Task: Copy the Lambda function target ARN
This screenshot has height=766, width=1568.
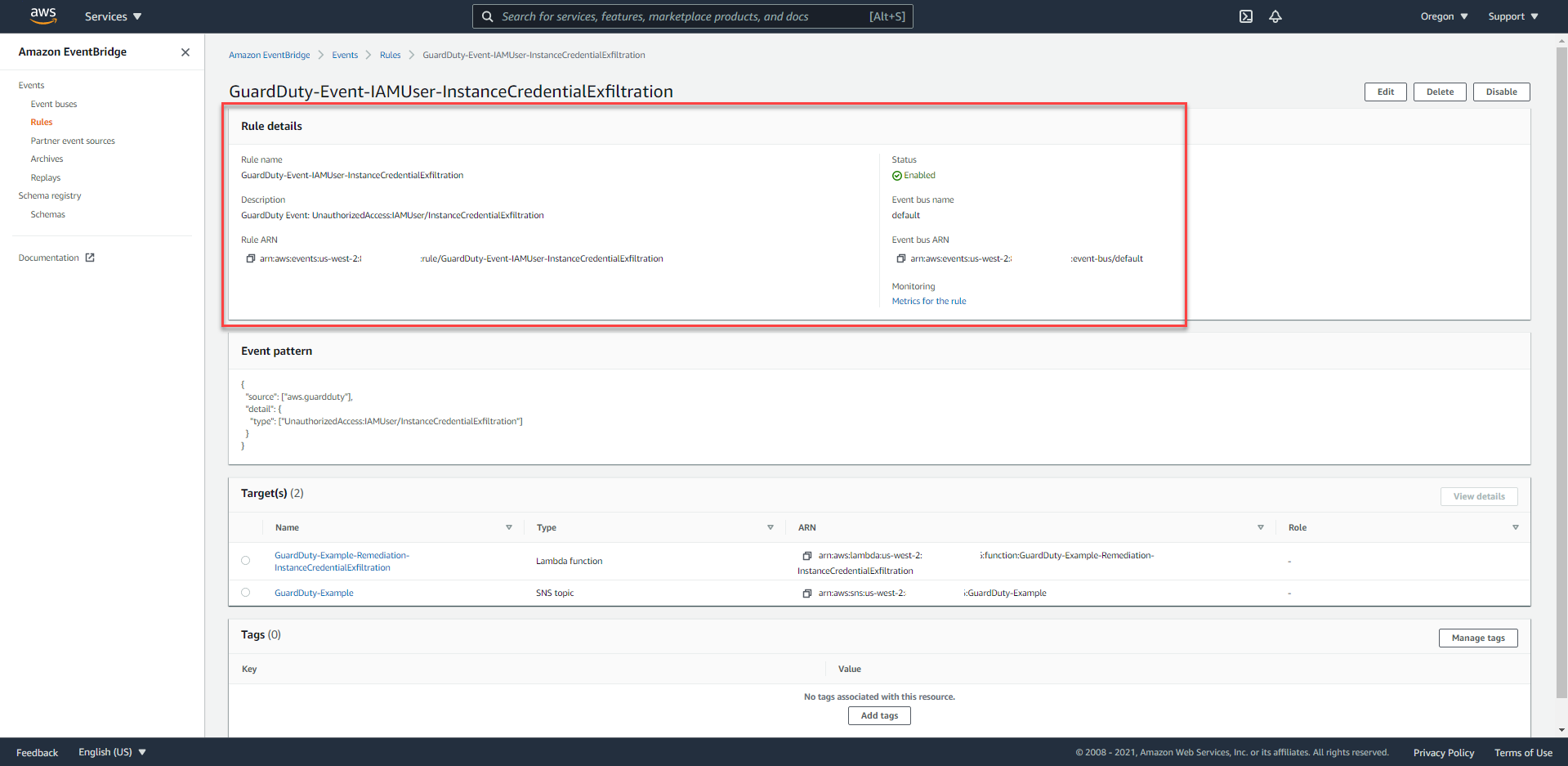Action: (807, 556)
